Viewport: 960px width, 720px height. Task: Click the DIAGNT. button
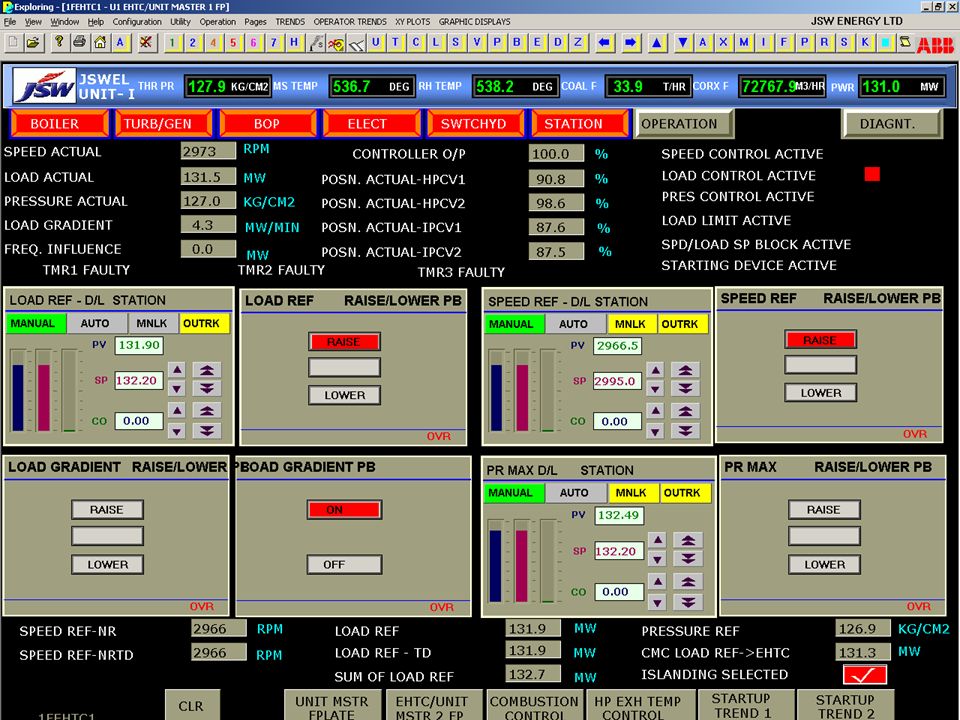(x=892, y=124)
